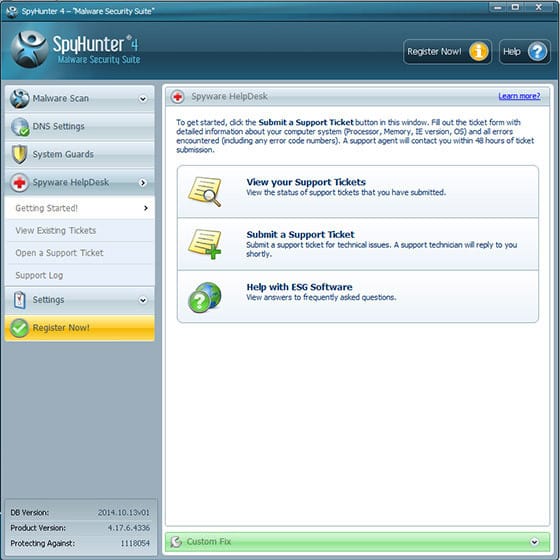Viewport: 560px width, 560px height.
Task: Select Open a Support Ticket submenu item
Action: (x=80, y=253)
